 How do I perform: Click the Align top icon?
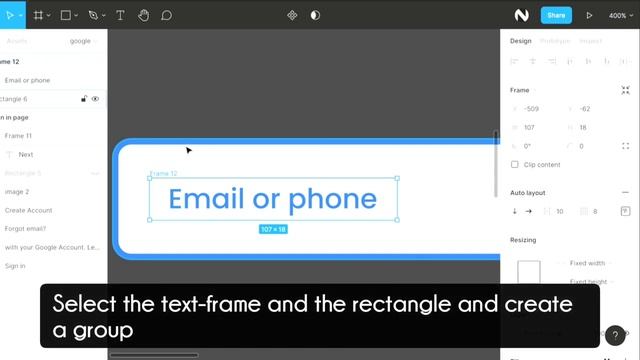[570, 61]
